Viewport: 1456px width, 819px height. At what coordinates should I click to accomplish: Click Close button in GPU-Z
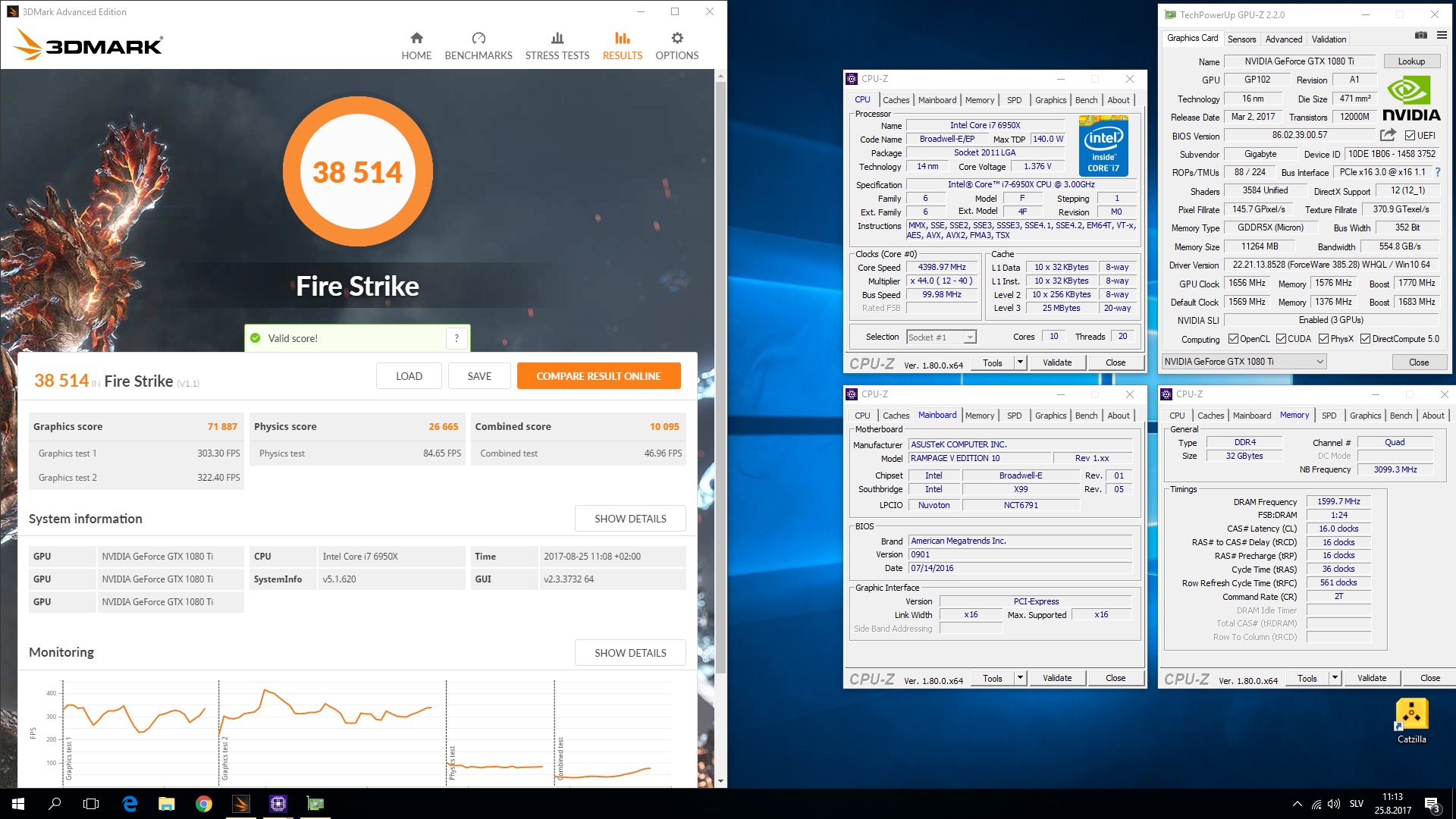[1419, 362]
